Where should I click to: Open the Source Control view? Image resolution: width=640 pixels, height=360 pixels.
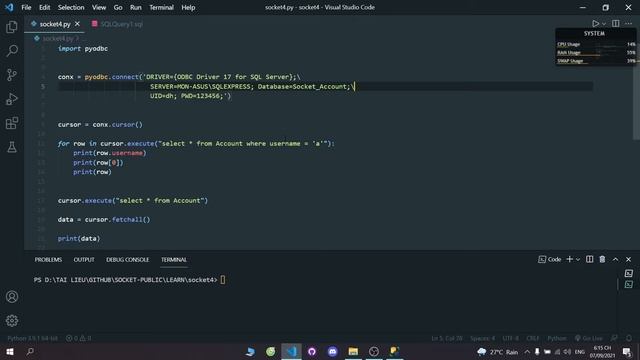point(12,75)
